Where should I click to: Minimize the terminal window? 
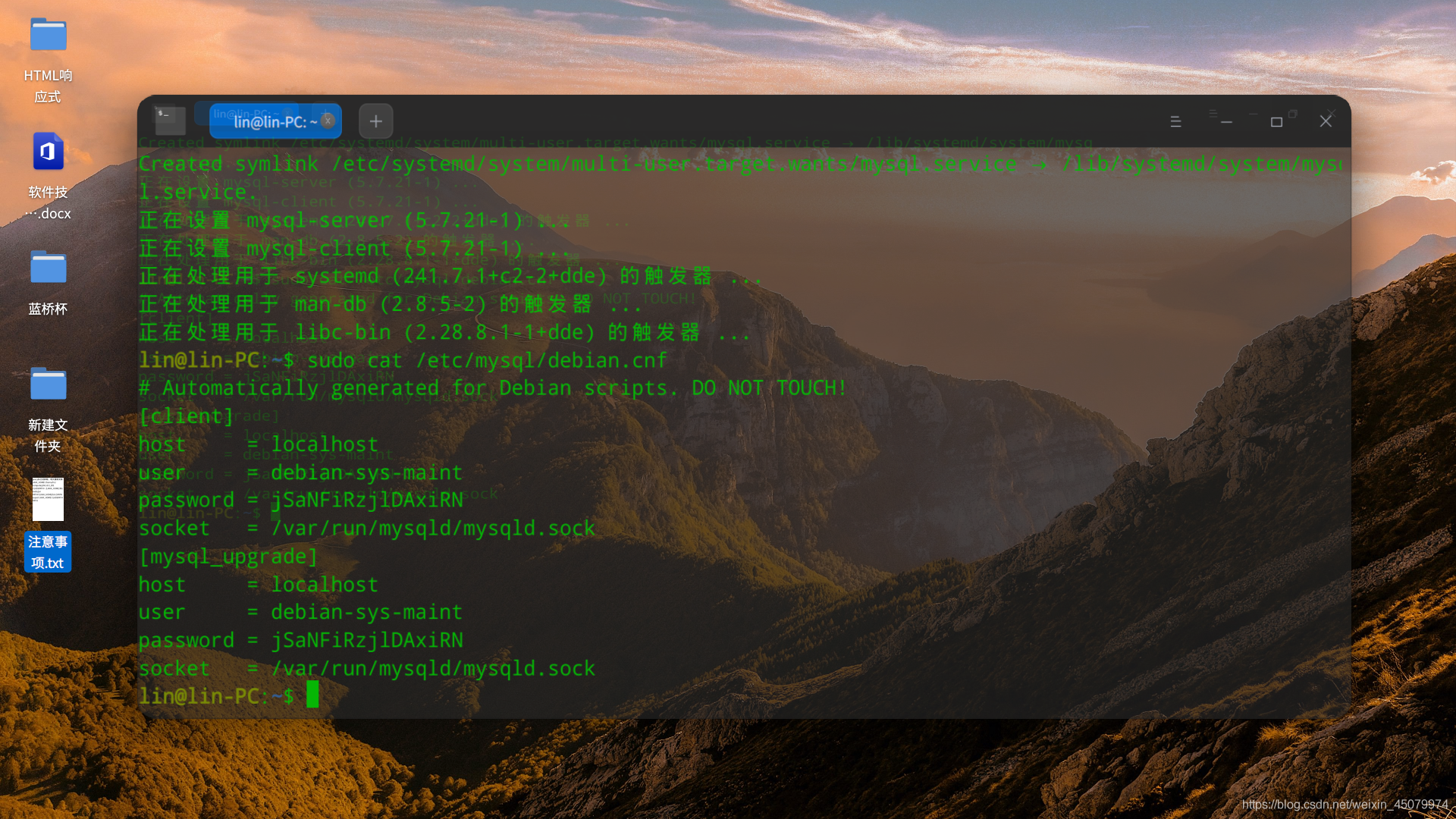point(1226,121)
